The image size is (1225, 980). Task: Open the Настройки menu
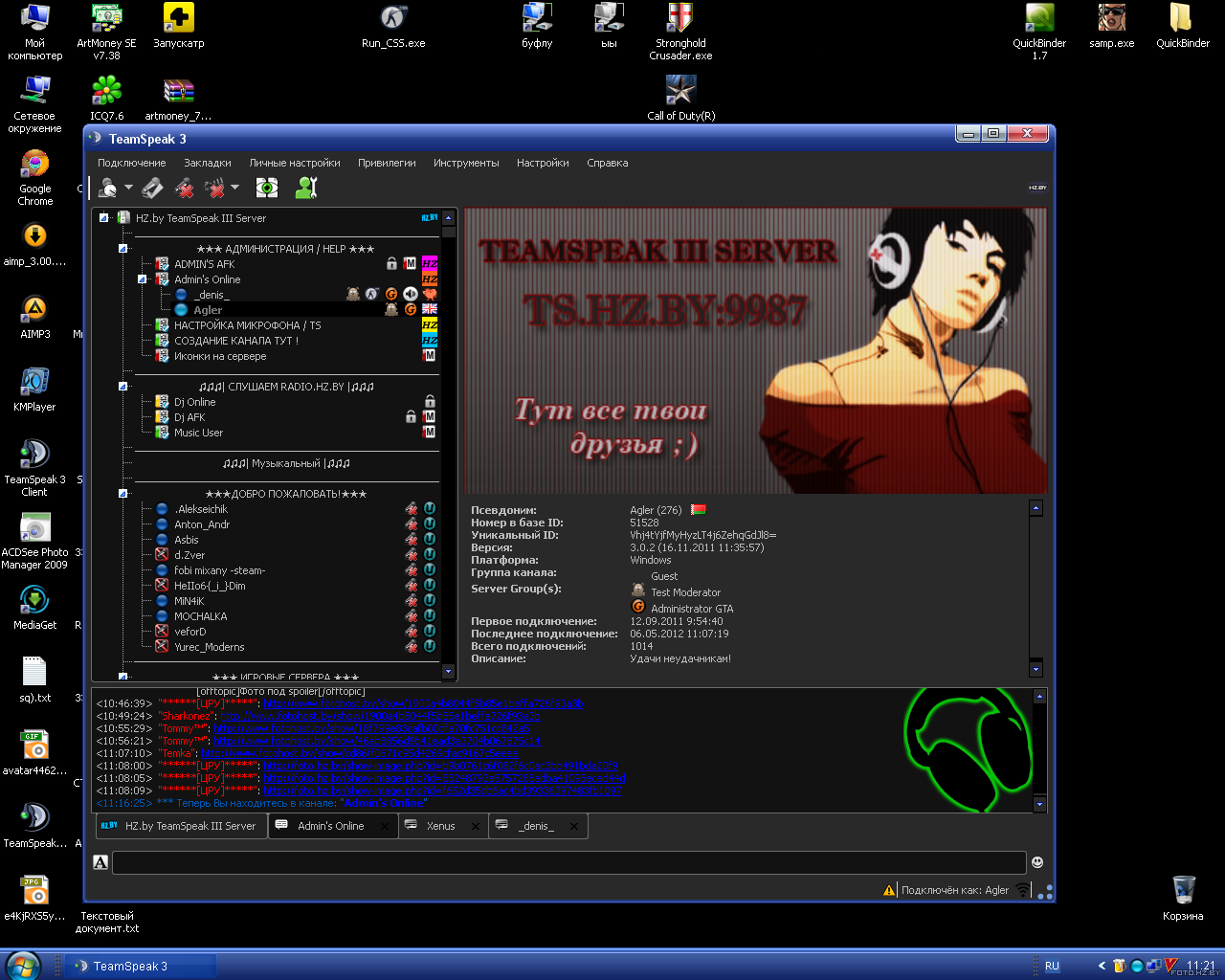click(x=543, y=163)
